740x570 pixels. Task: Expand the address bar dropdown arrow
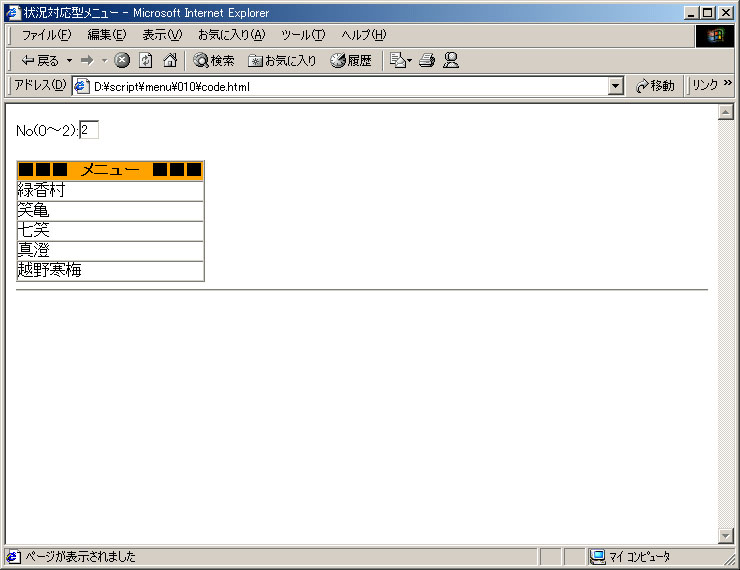tap(615, 86)
